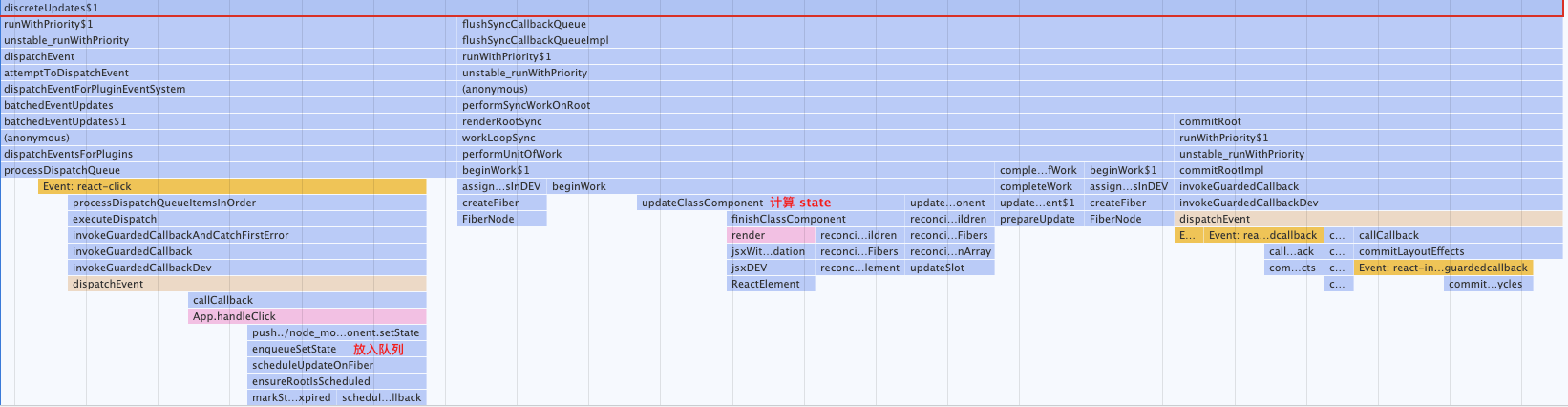Viewport: 1568px width, 407px height.
Task: Click the commitRoot bar
Action: [x=1369, y=121]
